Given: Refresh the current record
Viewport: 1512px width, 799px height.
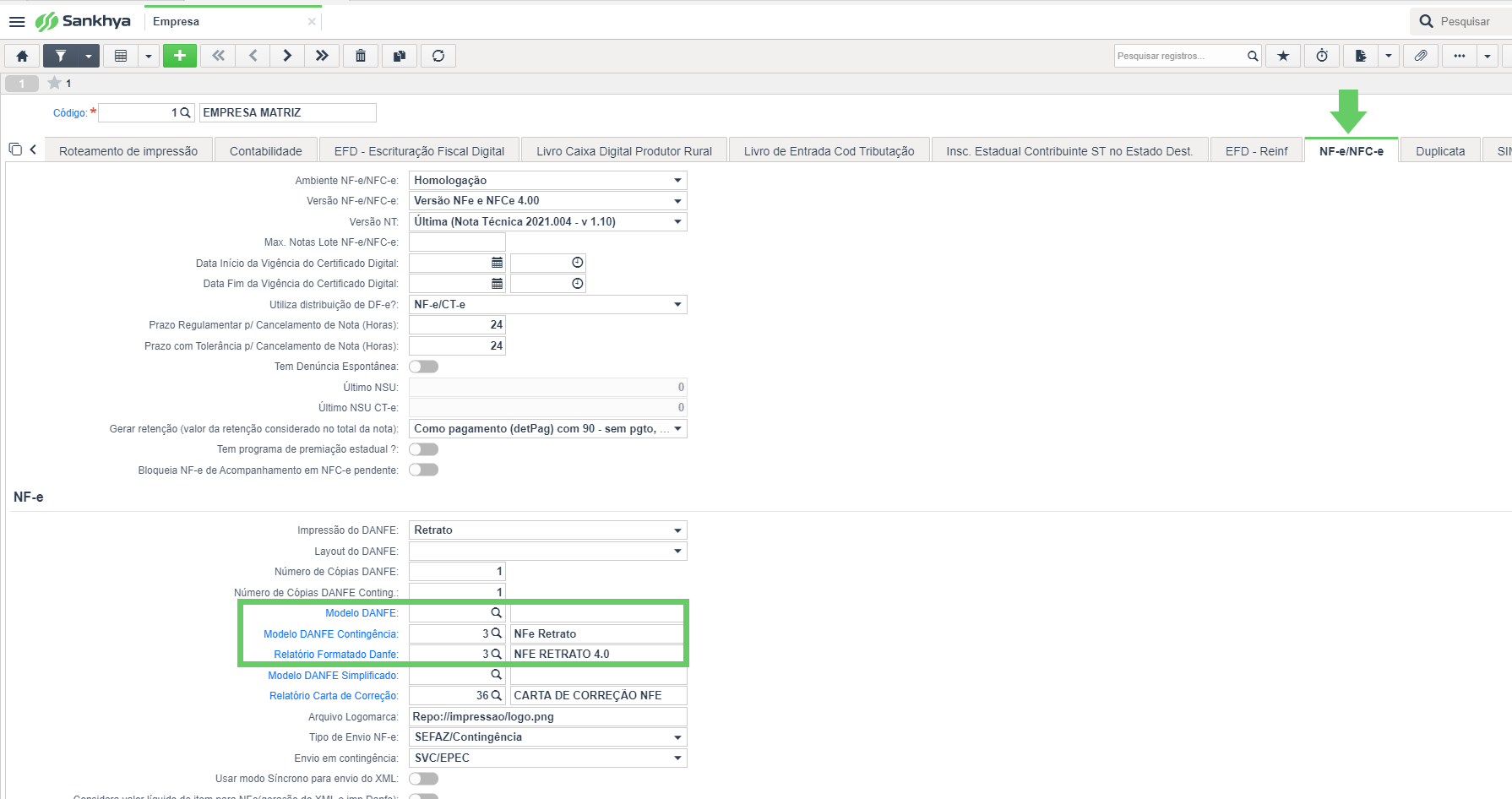Looking at the screenshot, I should coord(438,56).
